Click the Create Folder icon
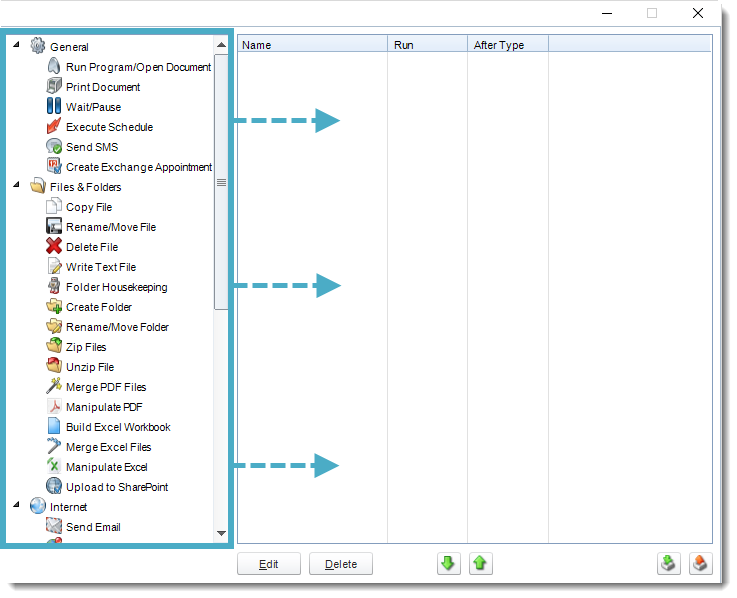Viewport: 737px width, 598px height. 54,306
